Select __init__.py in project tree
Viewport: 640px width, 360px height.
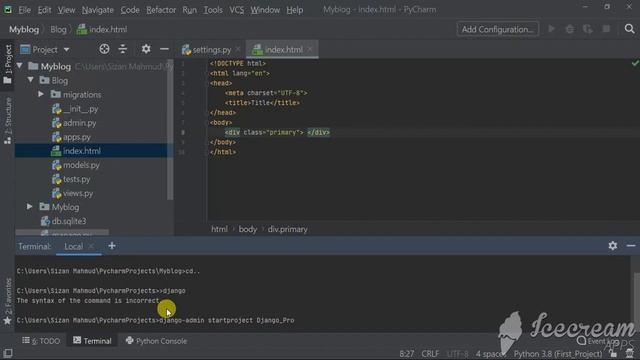click(81, 109)
